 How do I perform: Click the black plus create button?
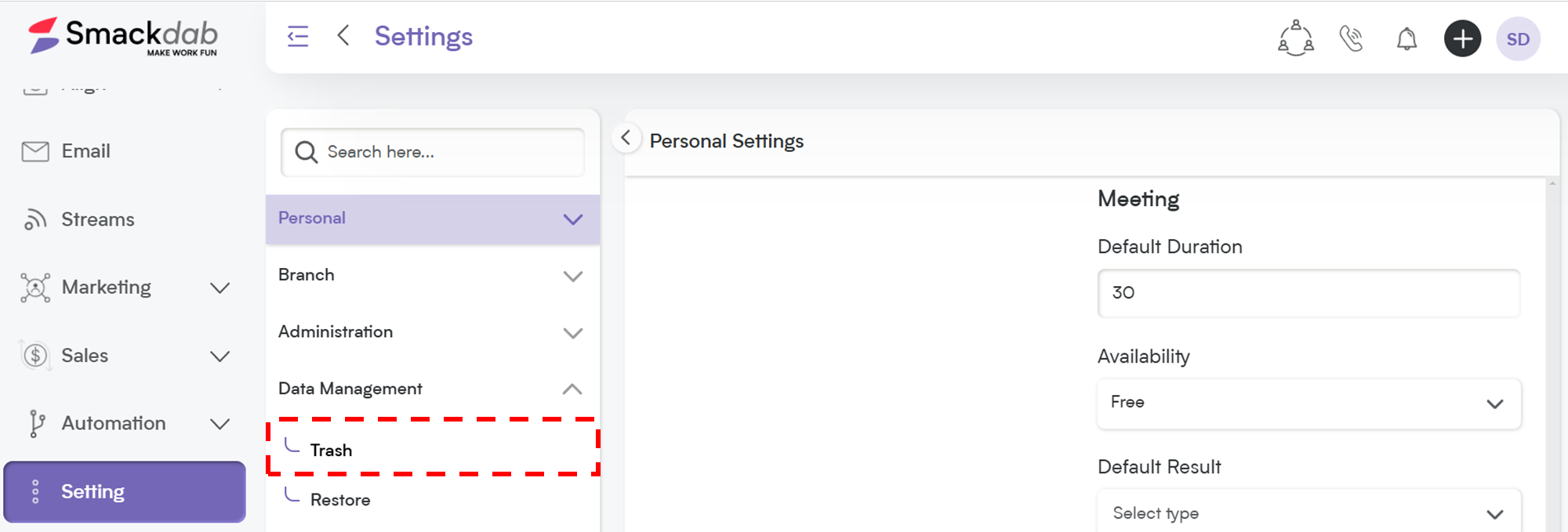point(1463,38)
